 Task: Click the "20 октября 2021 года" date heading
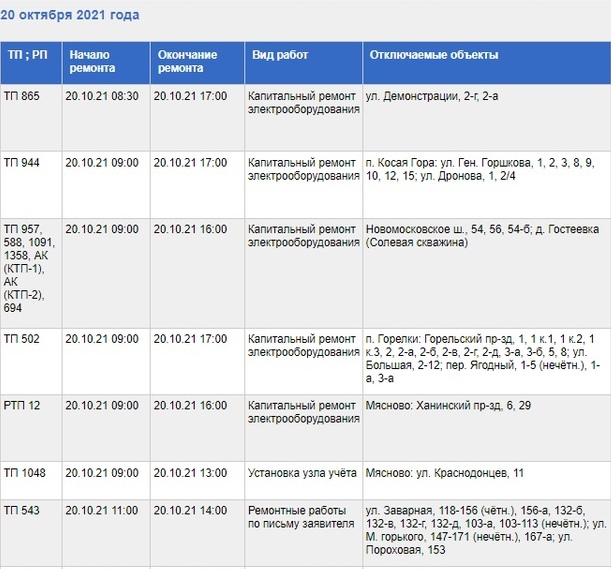pos(70,15)
